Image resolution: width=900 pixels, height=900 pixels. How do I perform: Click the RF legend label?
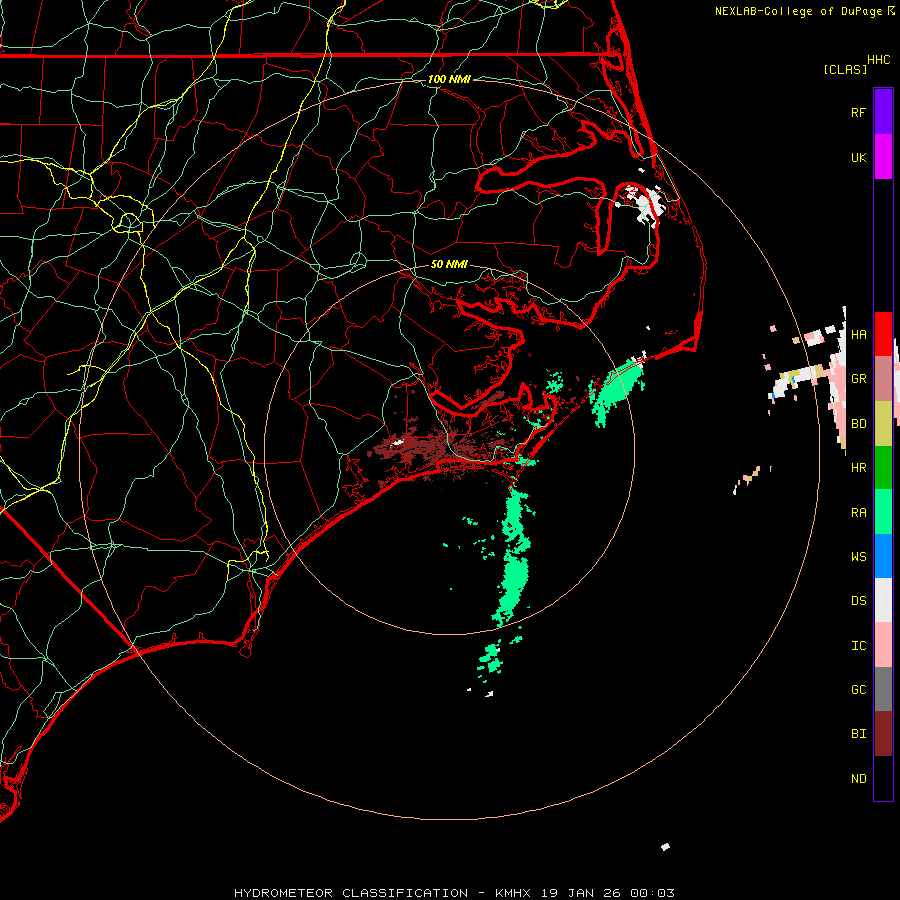pyautogui.click(x=858, y=113)
